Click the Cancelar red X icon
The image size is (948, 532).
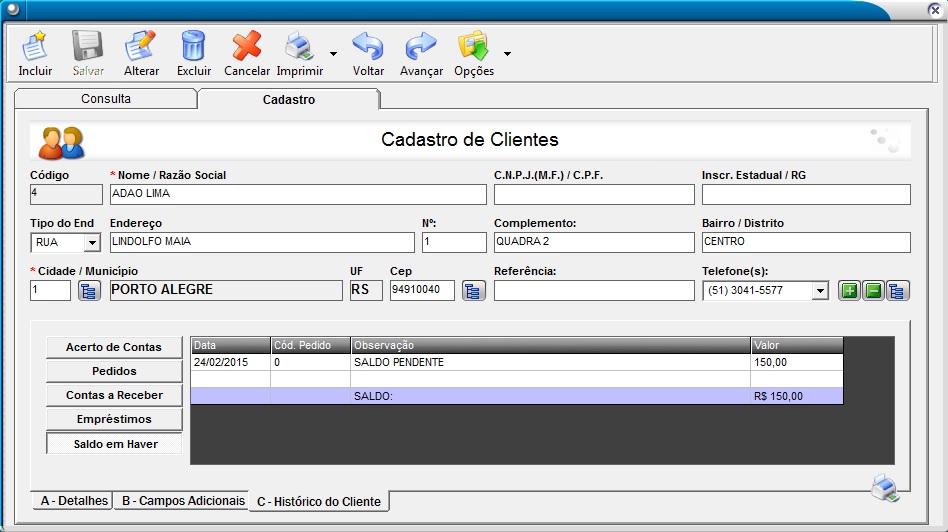[247, 45]
